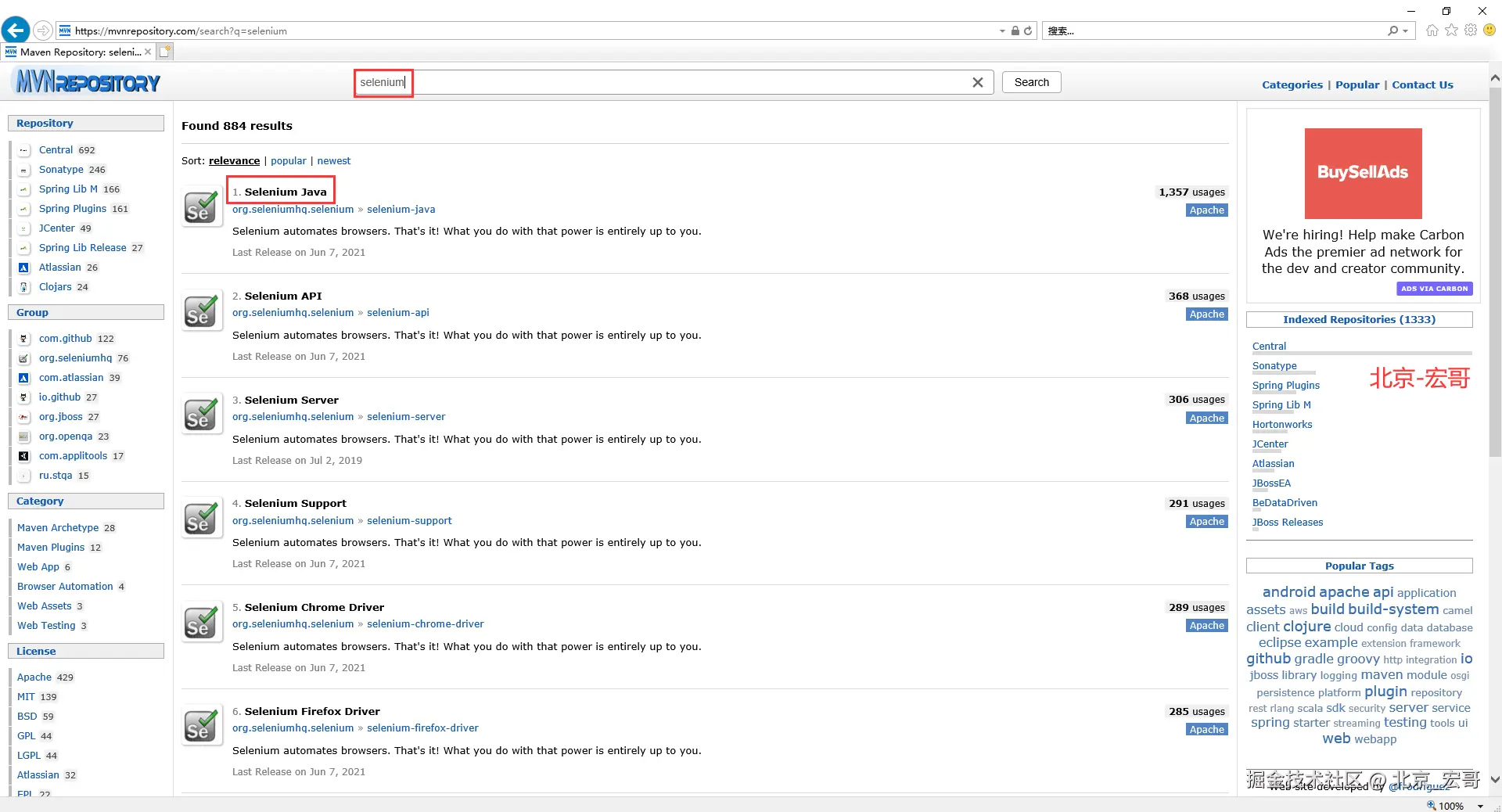Click the browser address bar URL
The image size is (1502, 812).
(x=181, y=31)
